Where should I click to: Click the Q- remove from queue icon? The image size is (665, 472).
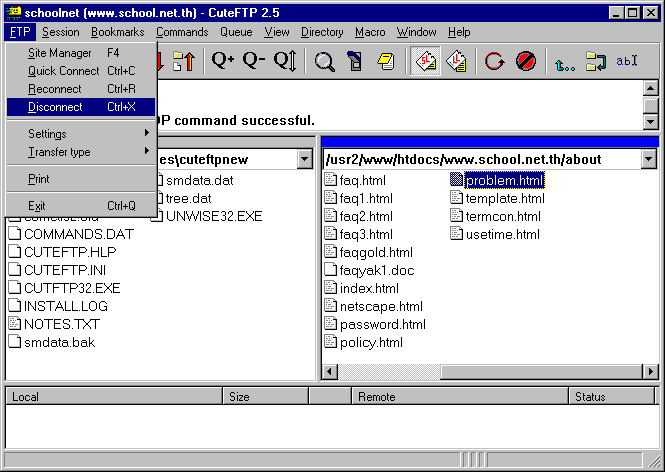[254, 61]
